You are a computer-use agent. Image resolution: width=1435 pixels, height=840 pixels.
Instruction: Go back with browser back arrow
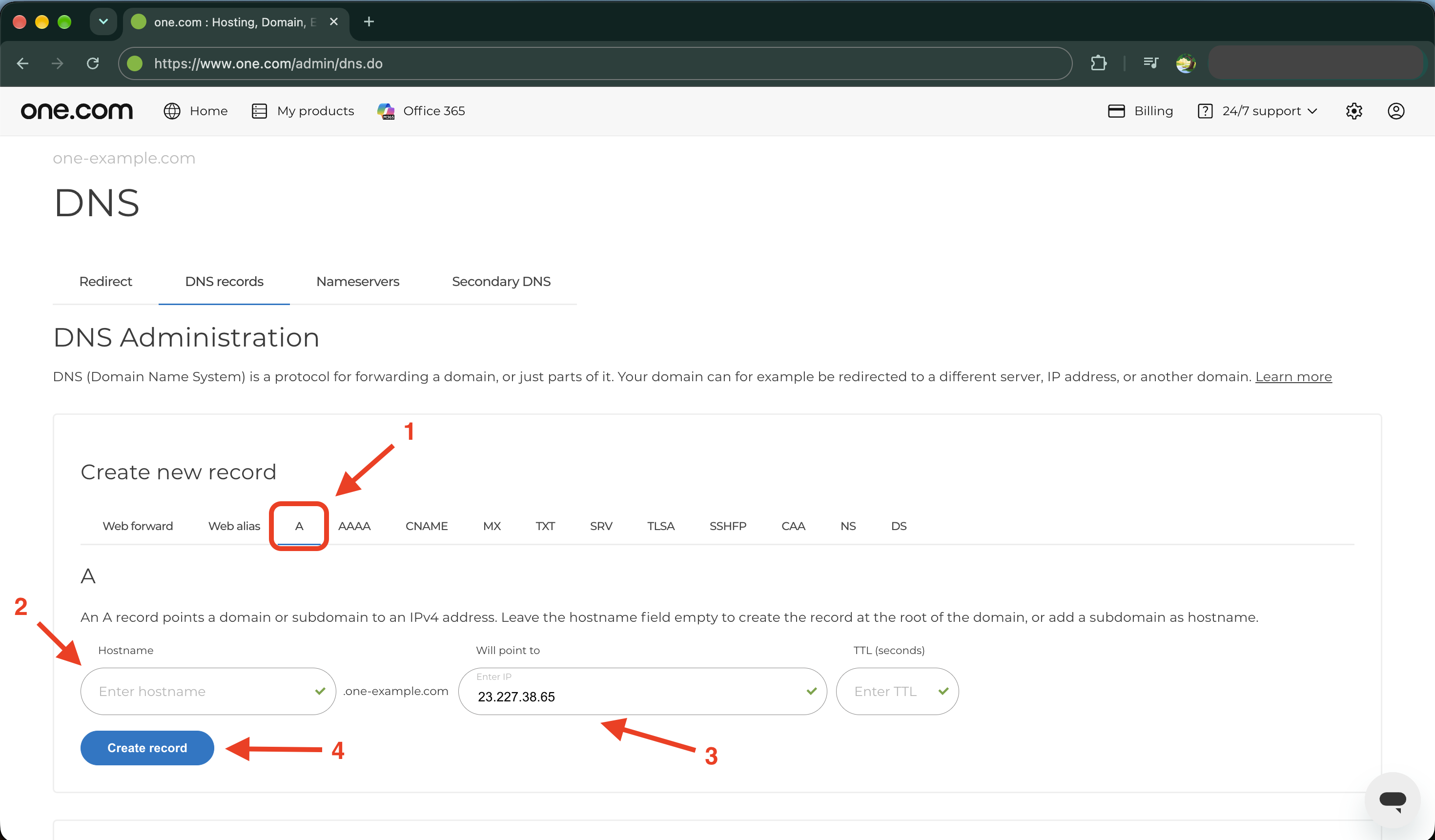click(x=23, y=63)
